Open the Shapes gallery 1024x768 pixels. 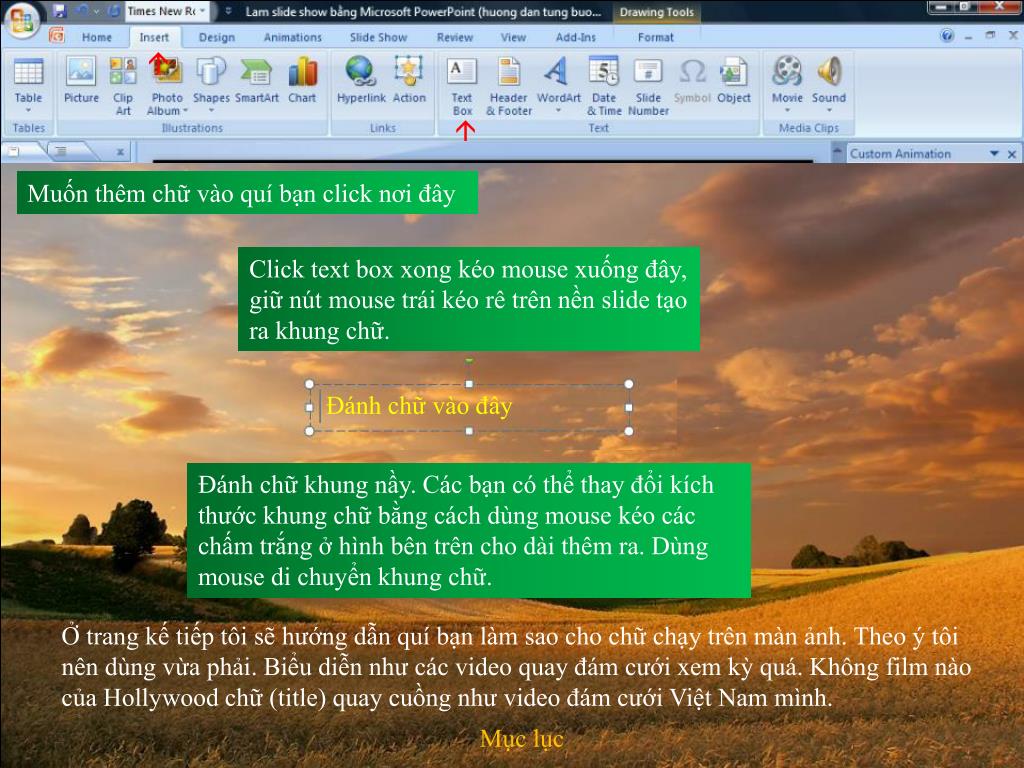coord(211,86)
